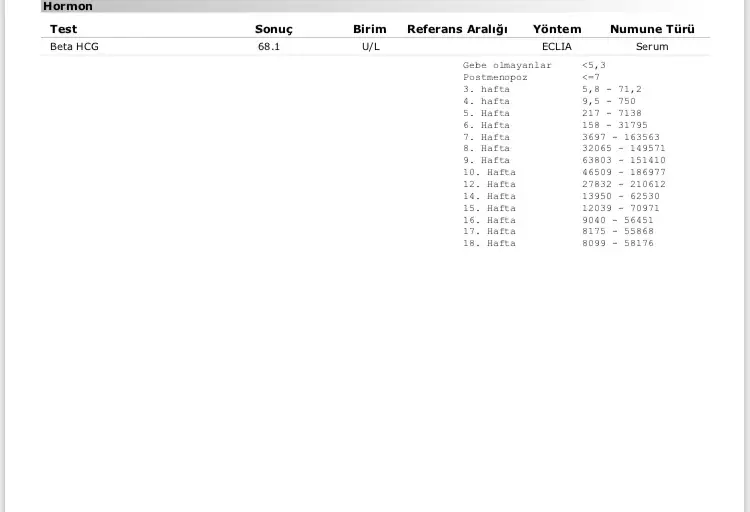Click the Numune Türü column header
Viewport: 750px width, 512px height.
tap(652, 29)
